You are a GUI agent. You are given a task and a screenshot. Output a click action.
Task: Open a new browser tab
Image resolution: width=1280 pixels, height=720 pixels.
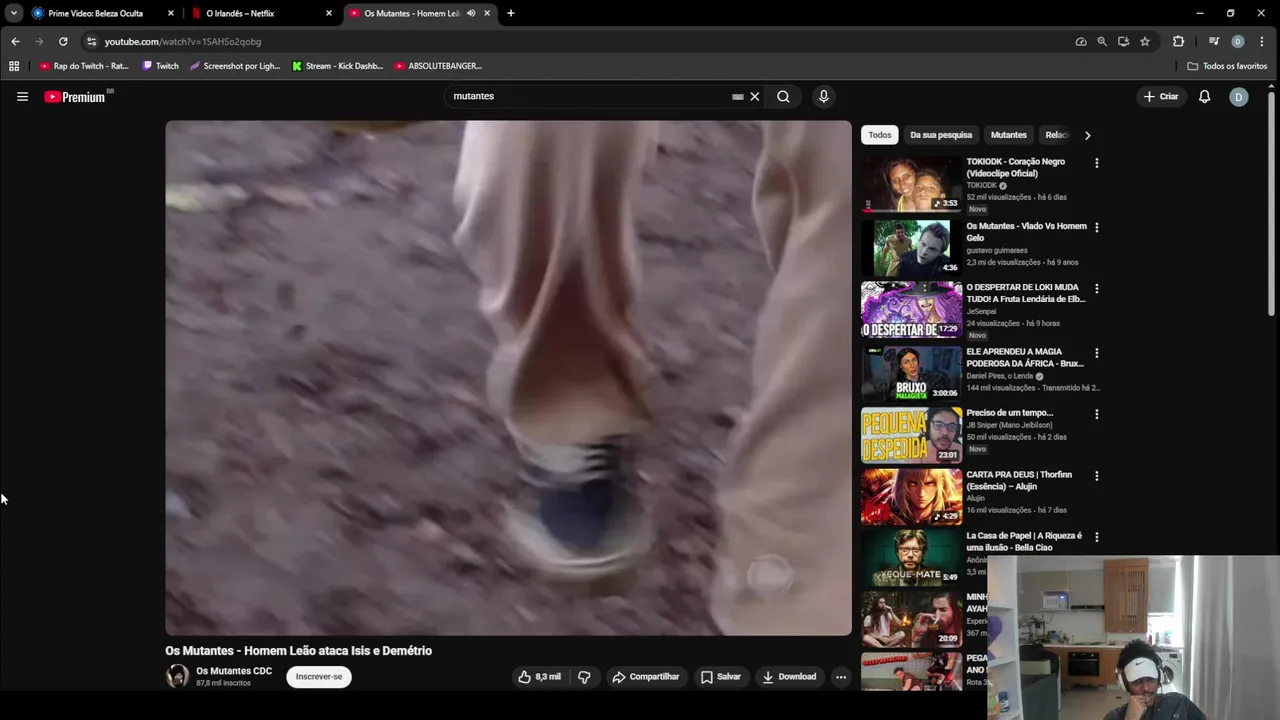511,13
